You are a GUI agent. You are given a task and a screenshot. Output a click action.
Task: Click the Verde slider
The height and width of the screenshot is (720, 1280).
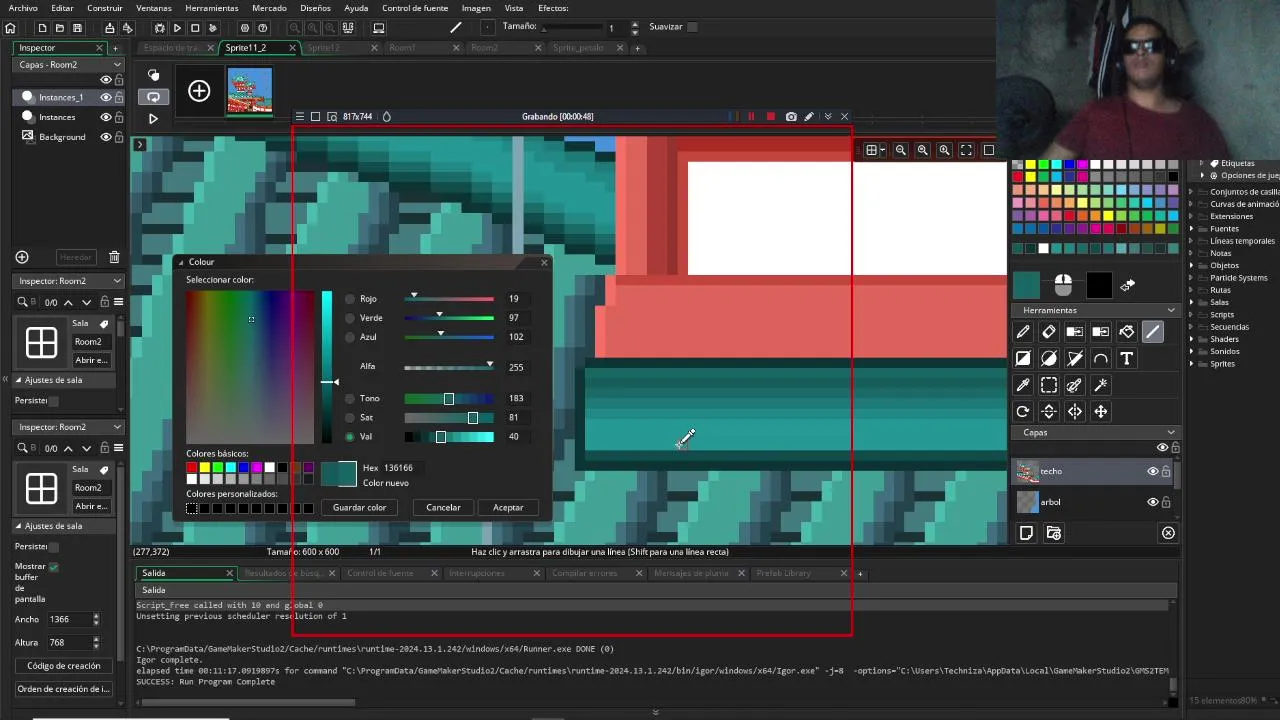(x=449, y=318)
